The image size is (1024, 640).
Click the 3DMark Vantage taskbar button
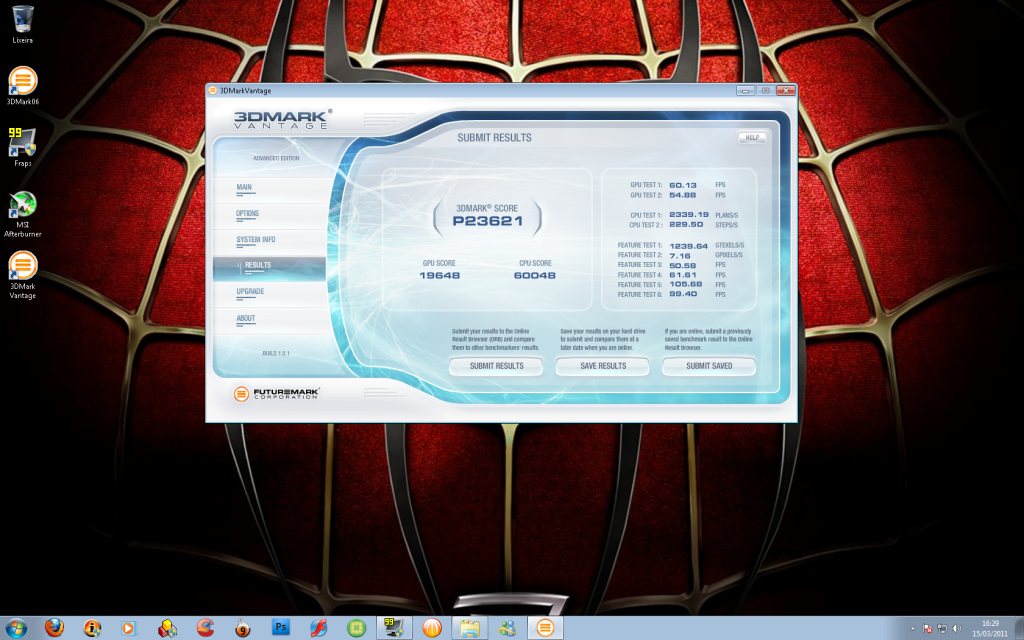(545, 628)
